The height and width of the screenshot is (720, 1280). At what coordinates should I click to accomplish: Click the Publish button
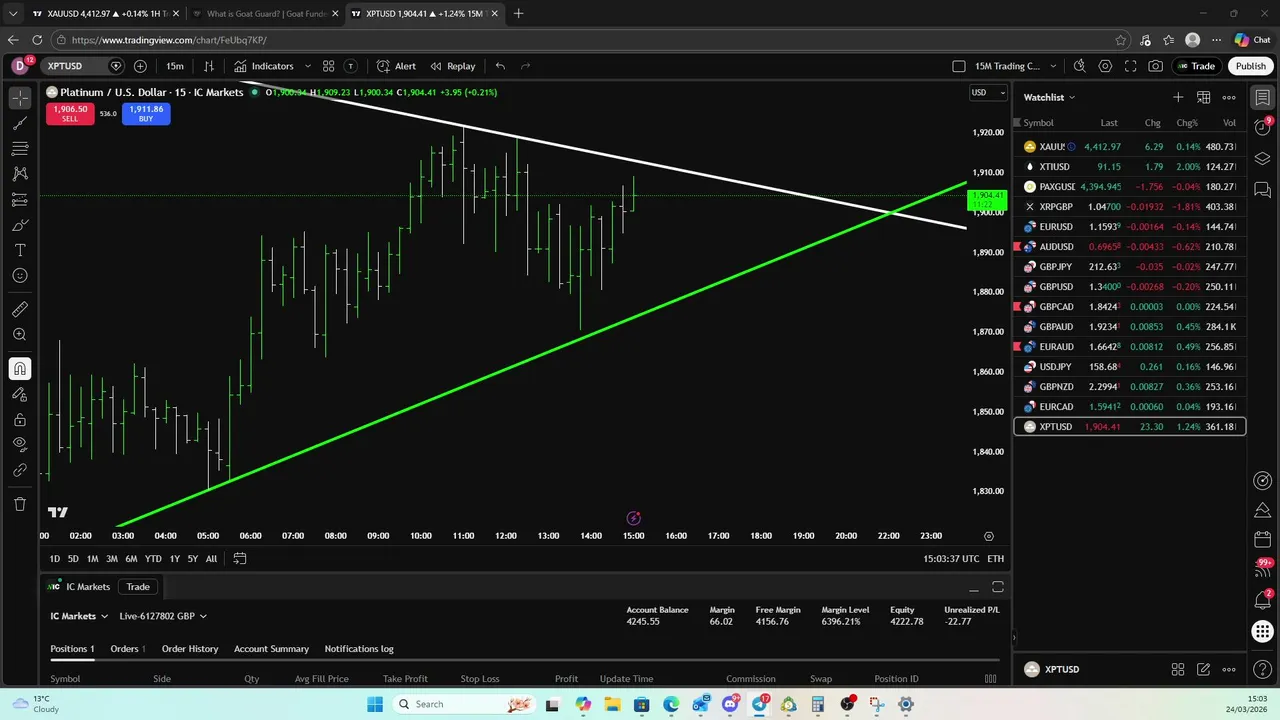(x=1250, y=66)
